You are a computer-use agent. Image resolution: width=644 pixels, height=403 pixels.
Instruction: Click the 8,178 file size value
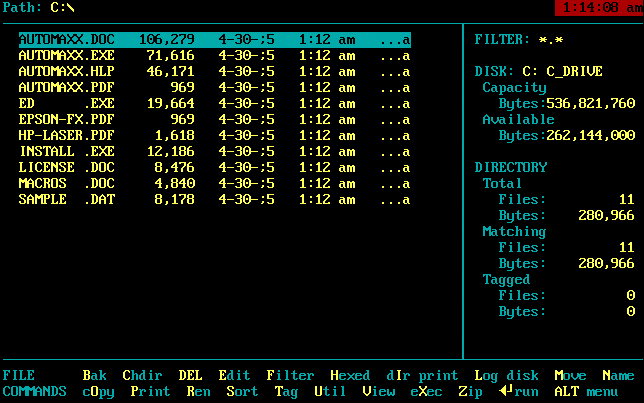coord(175,200)
